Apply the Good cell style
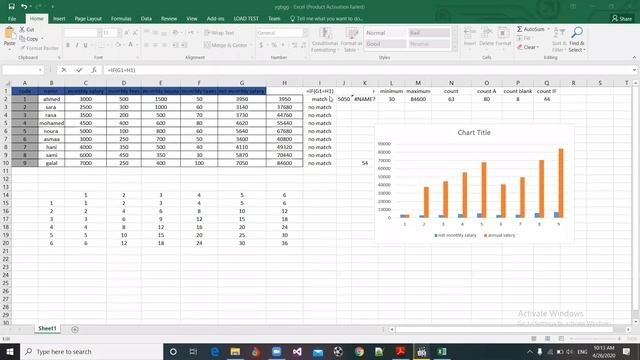640x360 pixels. [x=385, y=44]
